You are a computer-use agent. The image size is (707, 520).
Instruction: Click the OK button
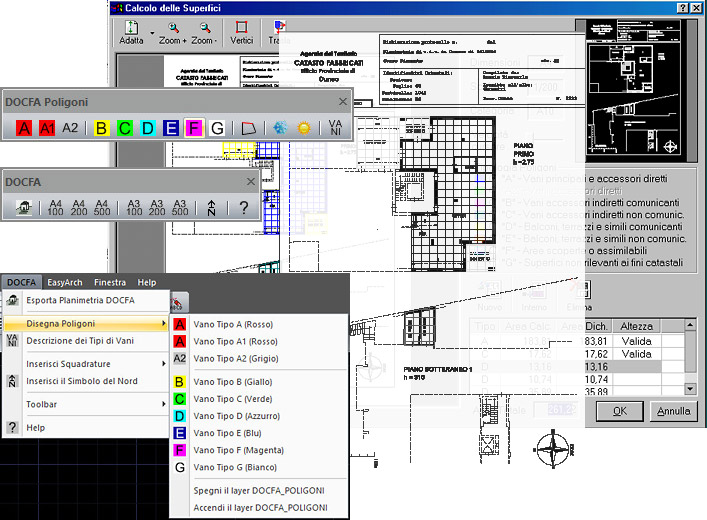point(620,410)
